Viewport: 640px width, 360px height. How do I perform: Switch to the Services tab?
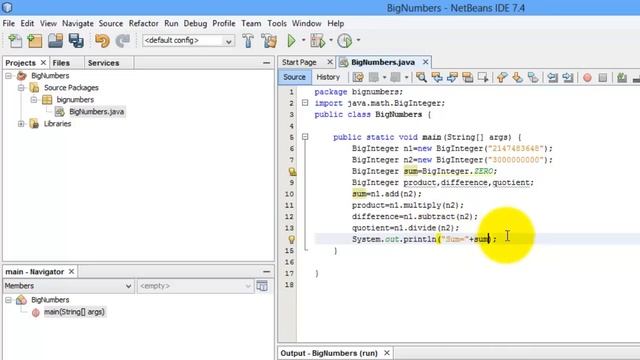pos(103,63)
